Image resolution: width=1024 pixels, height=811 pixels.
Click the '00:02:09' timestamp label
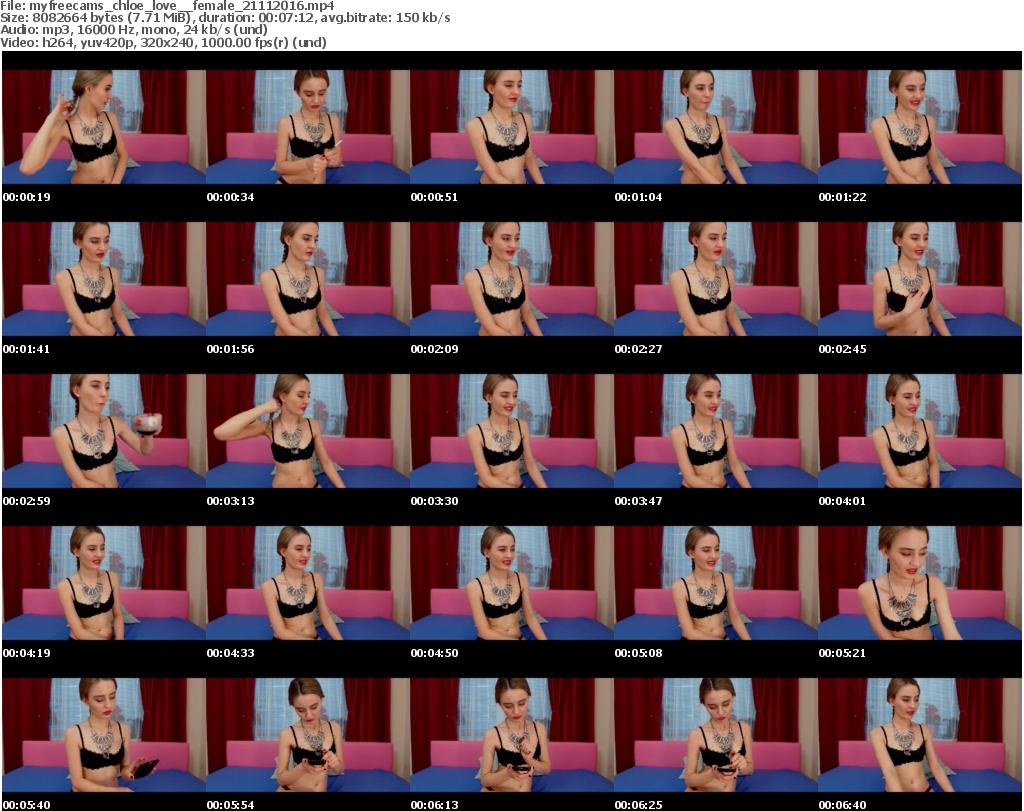coord(434,349)
